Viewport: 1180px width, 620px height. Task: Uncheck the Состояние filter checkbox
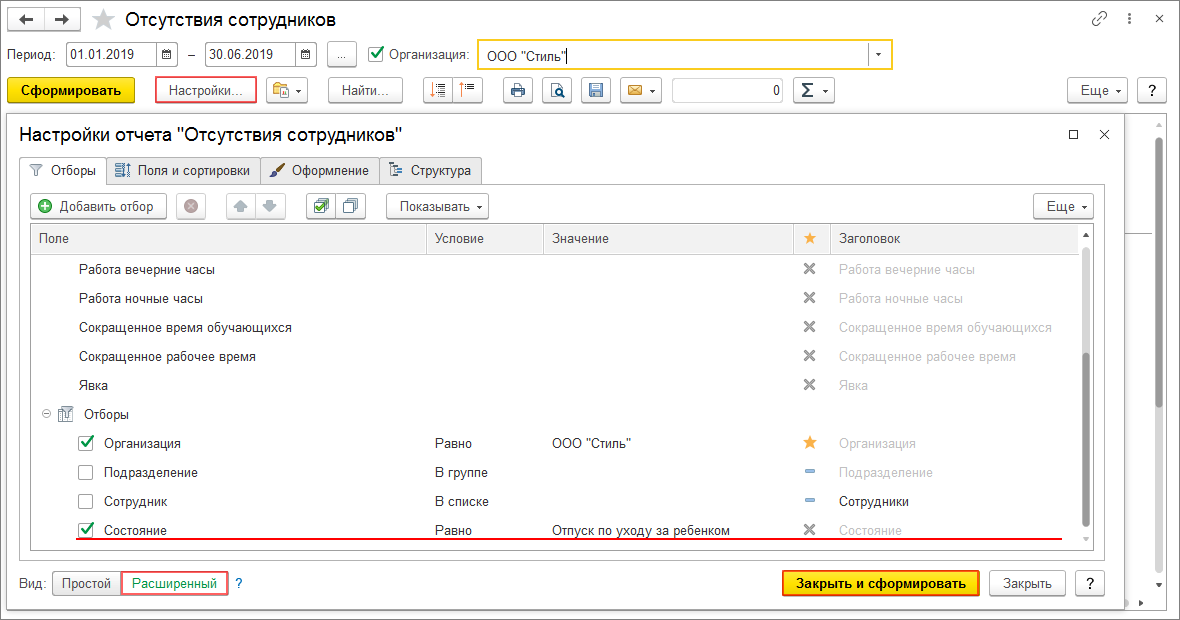pos(86,530)
